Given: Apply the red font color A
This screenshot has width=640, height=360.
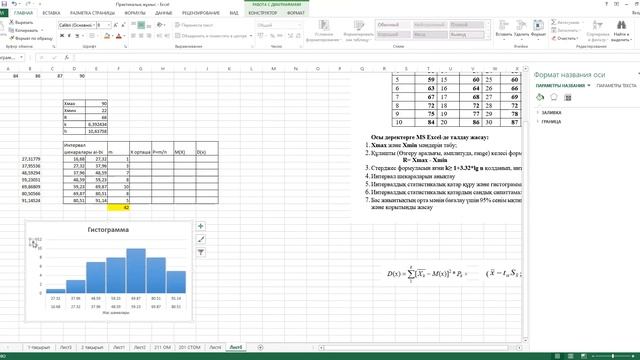Looking at the screenshot, I should [119, 36].
